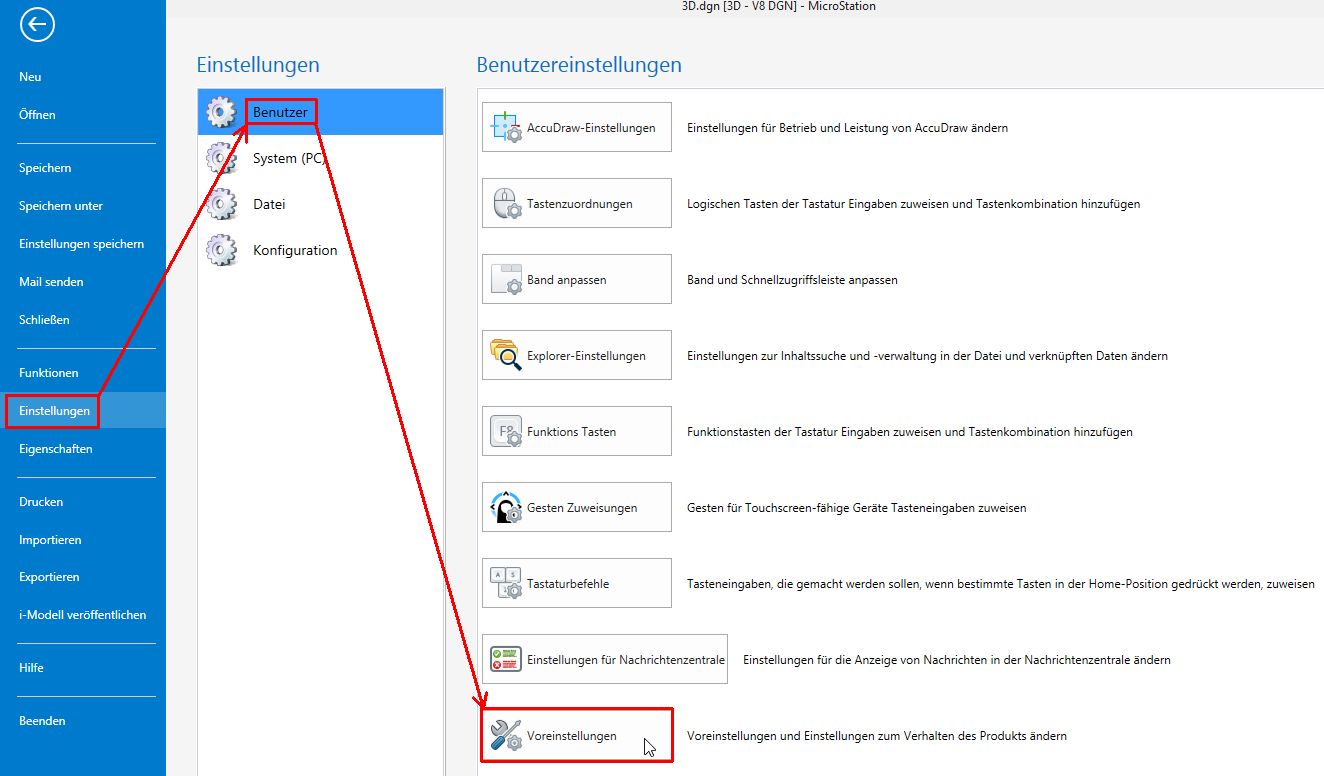
Task: Click the back arrow circle icon
Action: point(37,25)
